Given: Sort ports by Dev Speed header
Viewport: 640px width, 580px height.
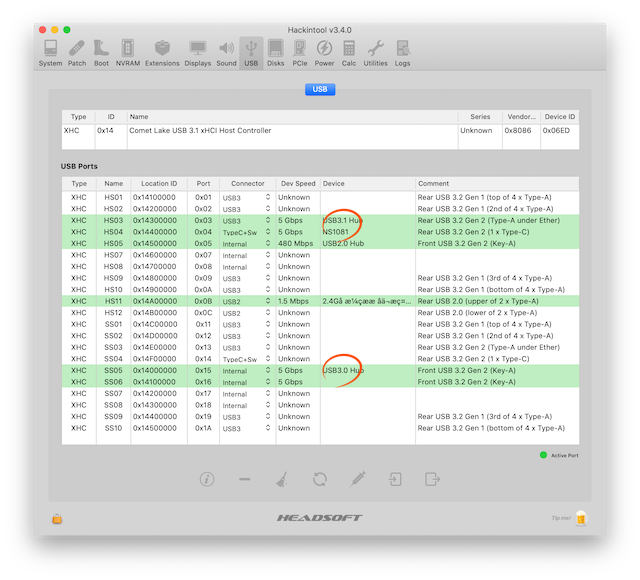Looking at the screenshot, I should (298, 184).
